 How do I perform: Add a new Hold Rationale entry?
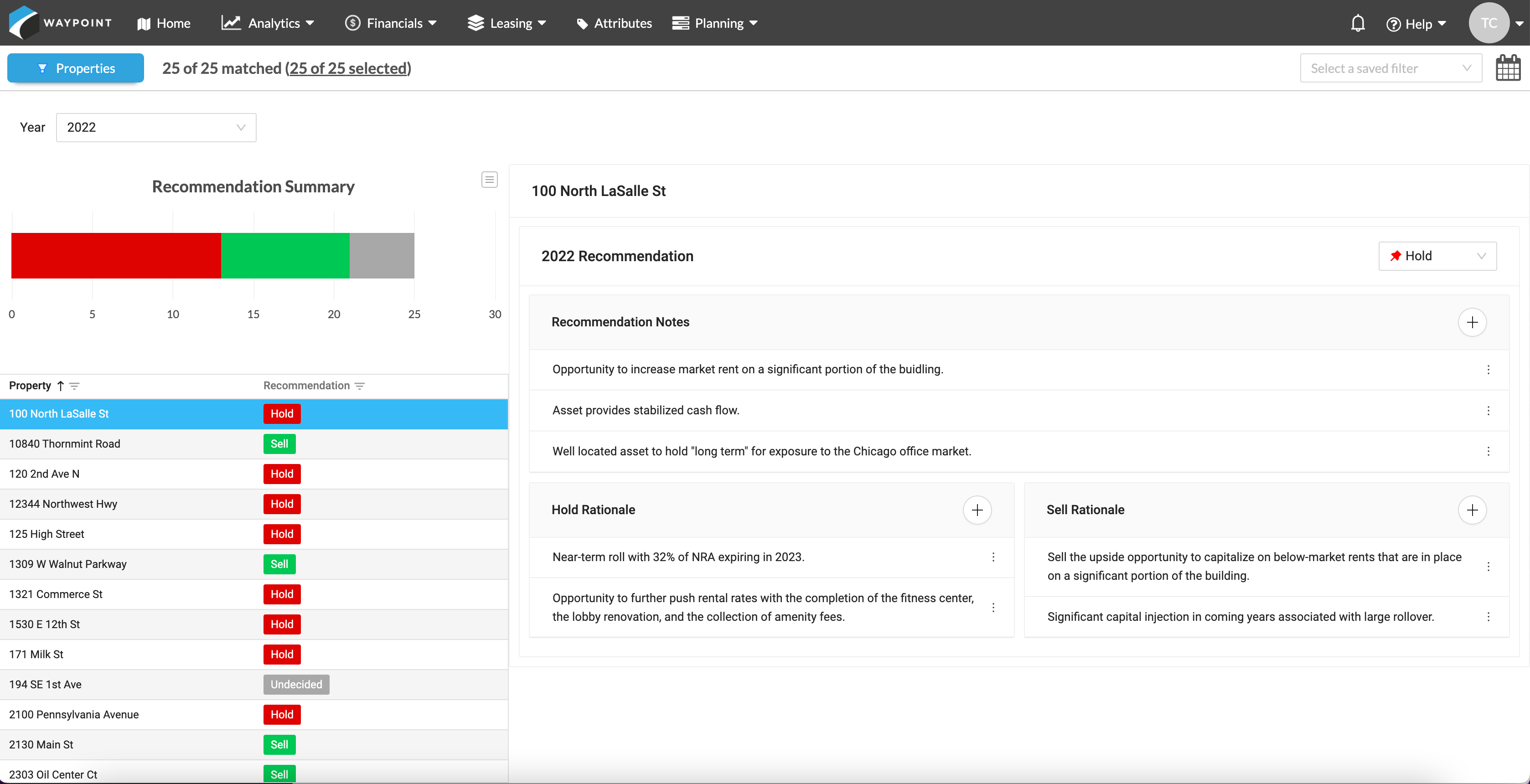pos(977,510)
